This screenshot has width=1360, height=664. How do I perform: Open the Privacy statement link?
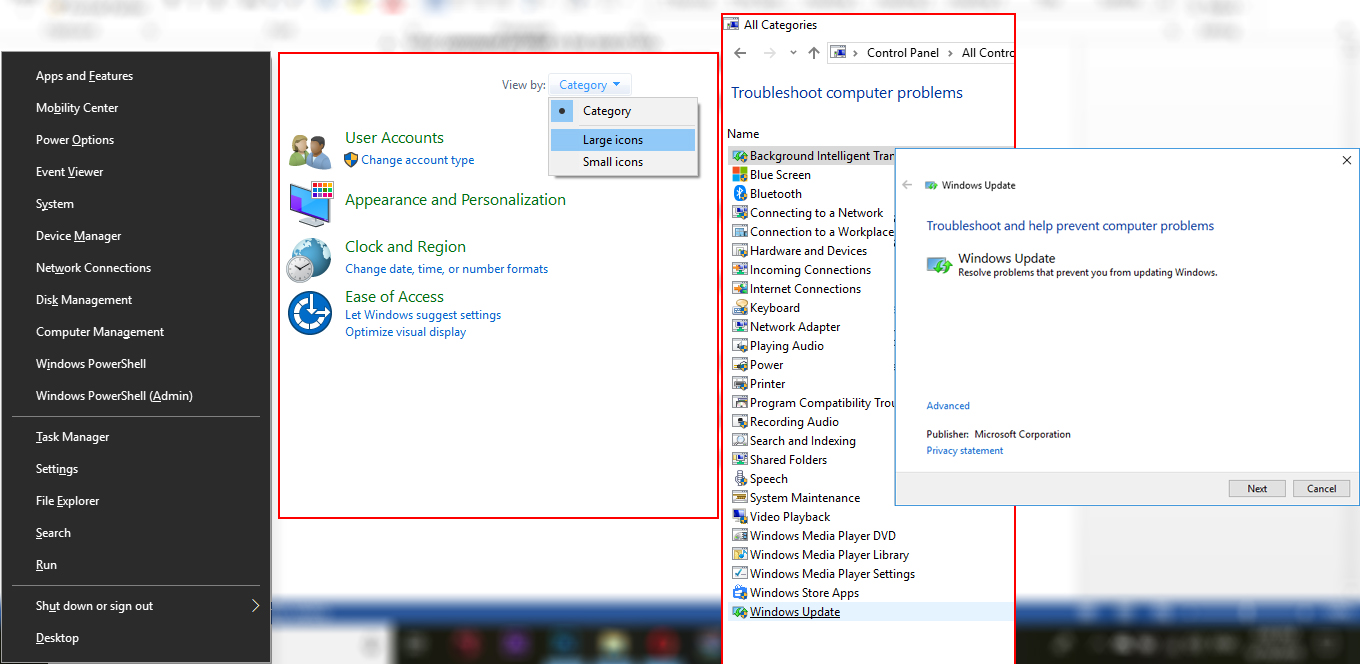(x=965, y=451)
